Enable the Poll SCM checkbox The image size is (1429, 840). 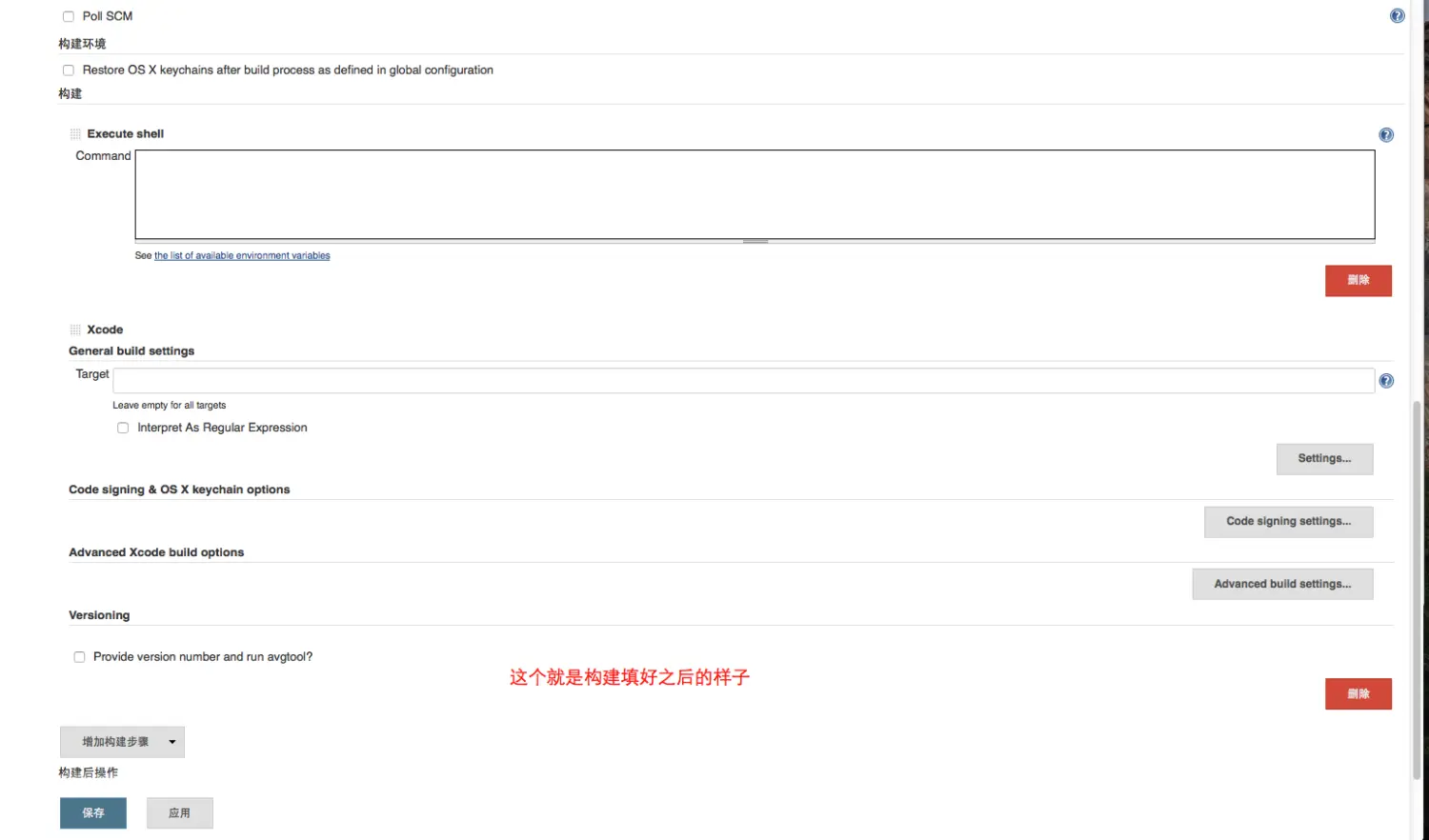pos(69,16)
